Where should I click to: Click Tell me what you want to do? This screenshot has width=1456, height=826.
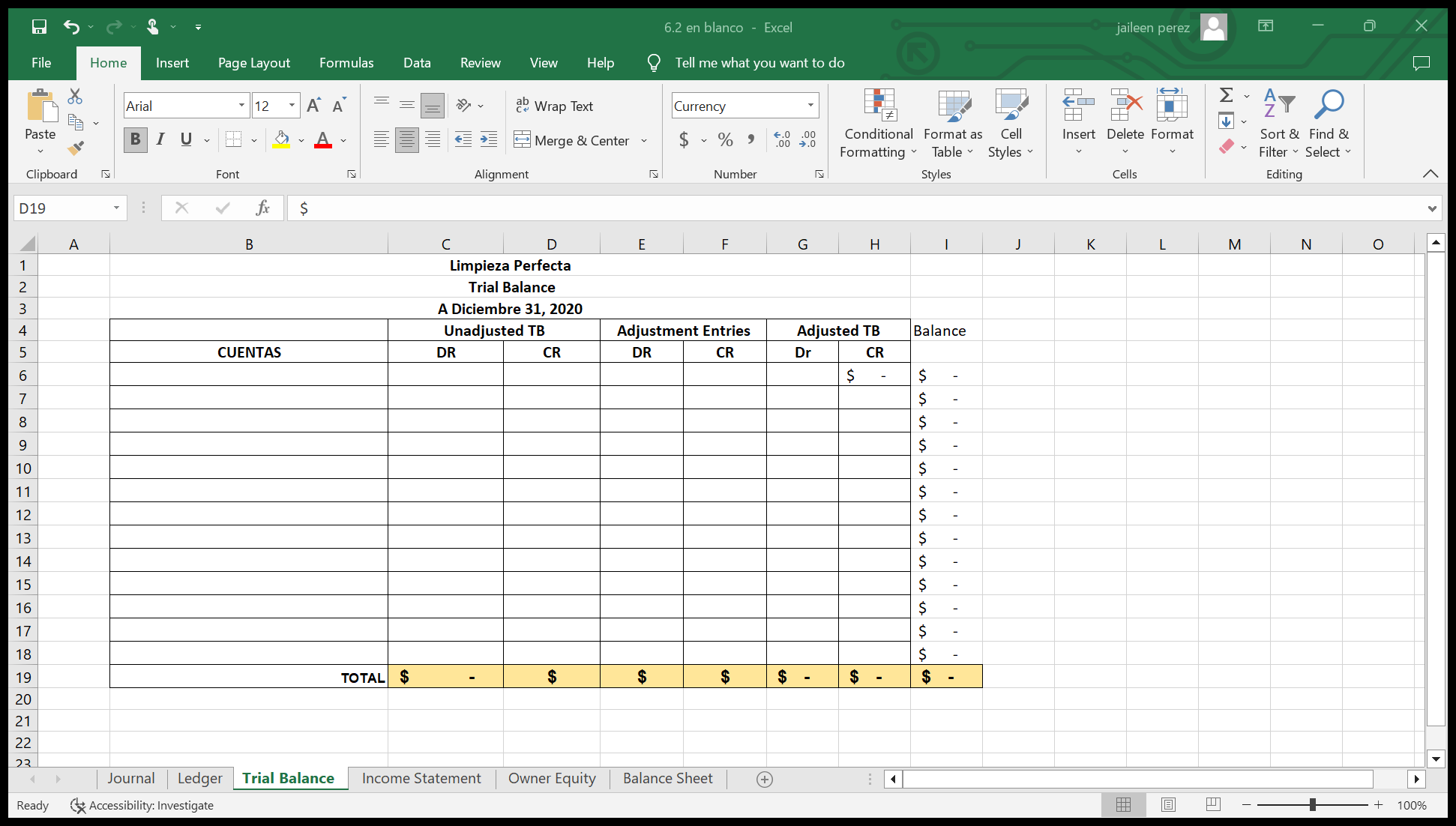pos(759,63)
